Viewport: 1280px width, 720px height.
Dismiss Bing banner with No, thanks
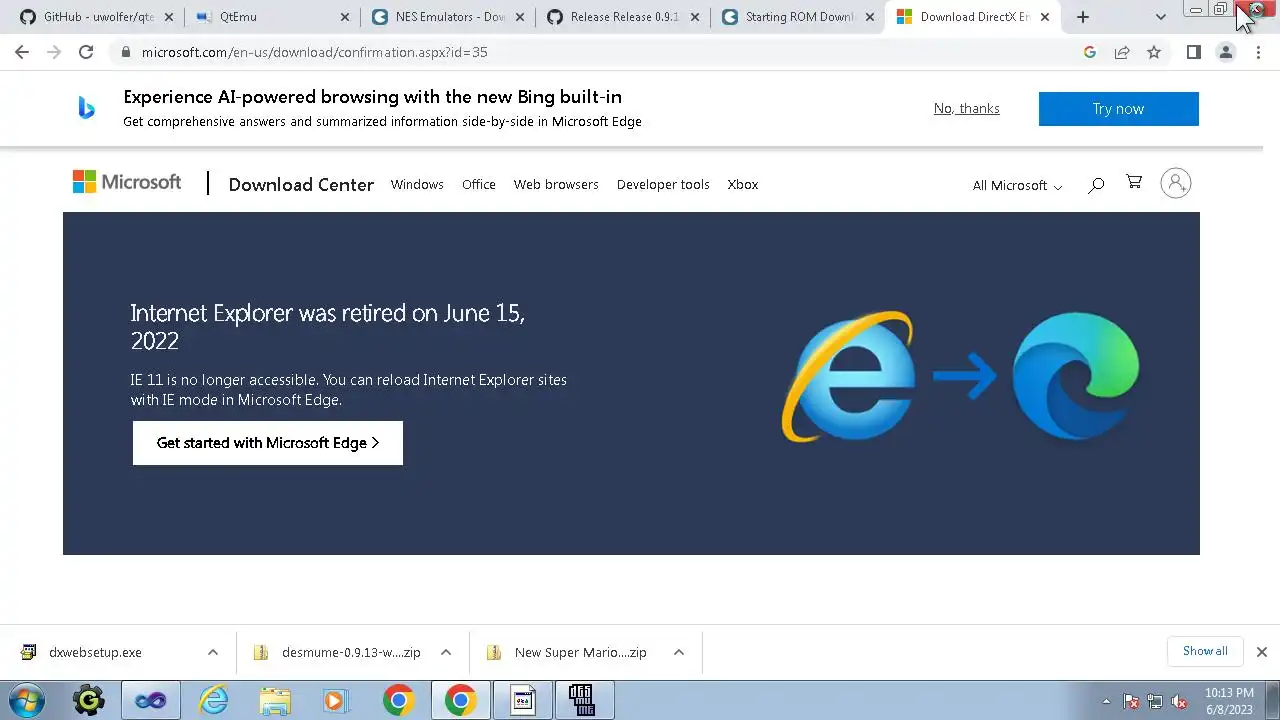click(967, 108)
